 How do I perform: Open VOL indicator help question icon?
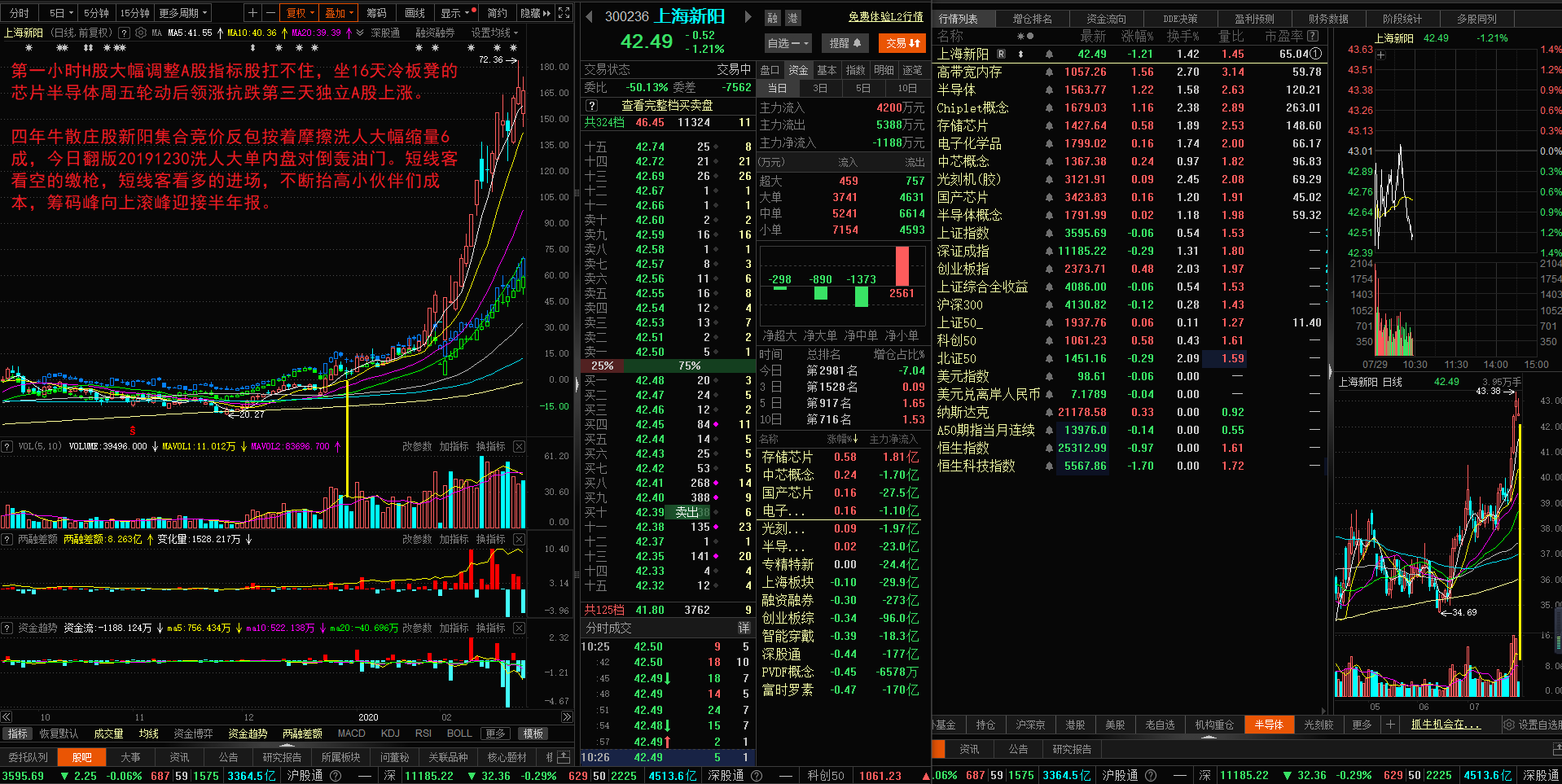7,446
